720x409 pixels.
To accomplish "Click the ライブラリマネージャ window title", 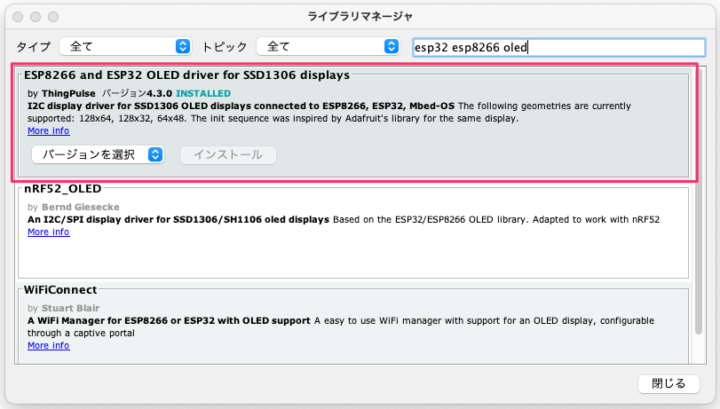I will [x=360, y=17].
